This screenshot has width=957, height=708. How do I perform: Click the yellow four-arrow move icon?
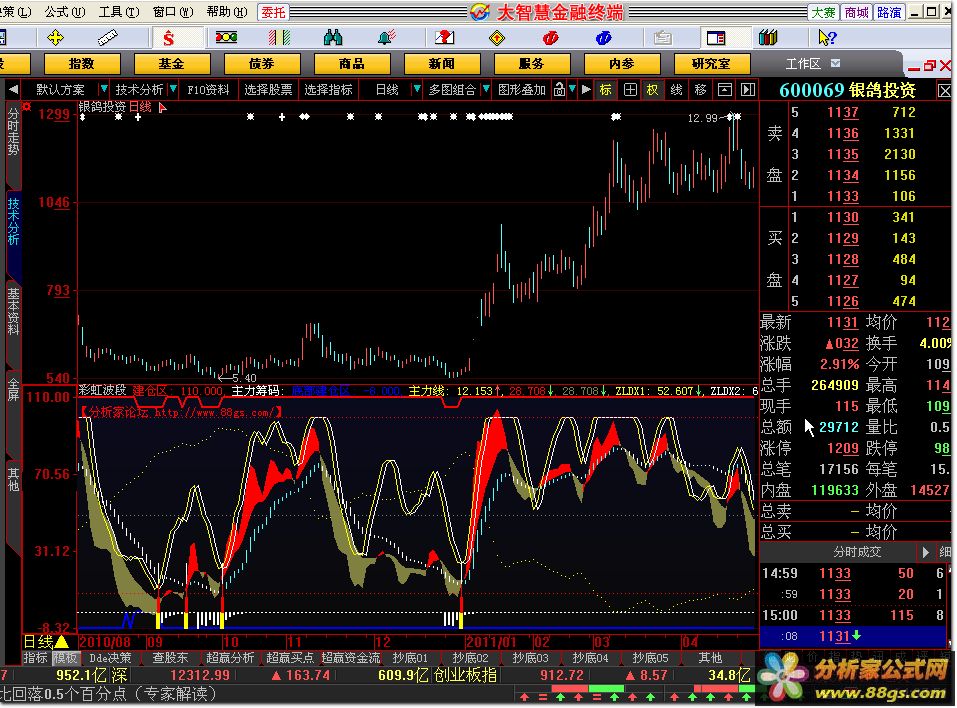tap(55, 38)
